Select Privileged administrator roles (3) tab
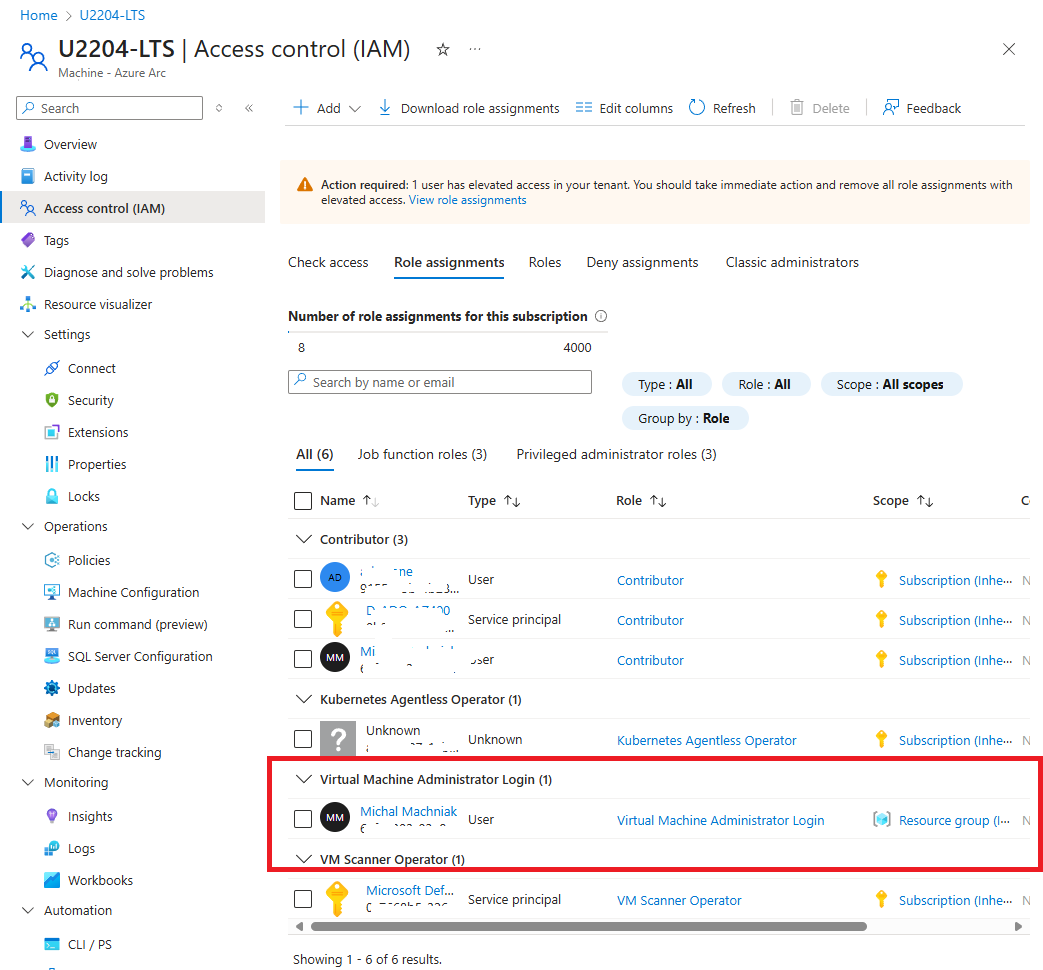This screenshot has height=970, width=1043. click(x=617, y=454)
